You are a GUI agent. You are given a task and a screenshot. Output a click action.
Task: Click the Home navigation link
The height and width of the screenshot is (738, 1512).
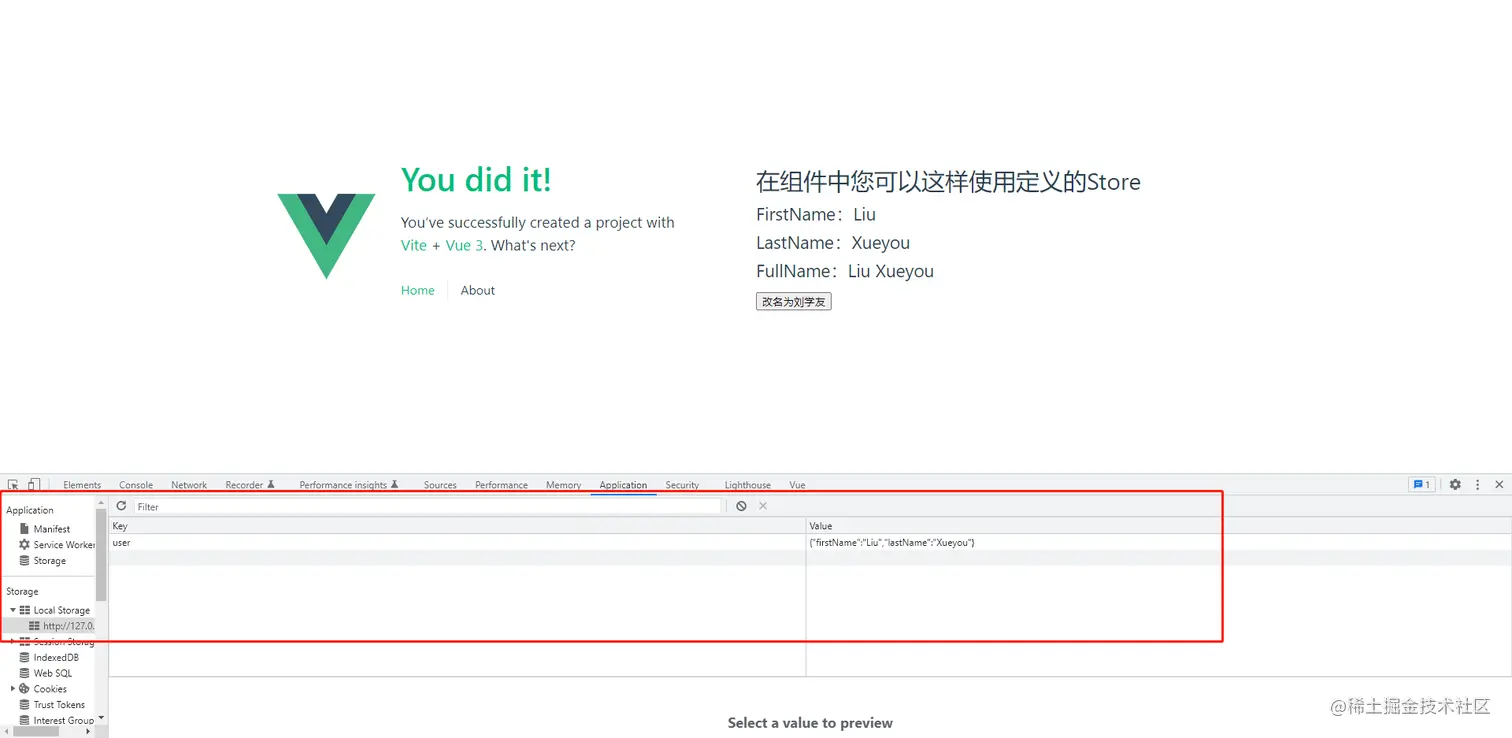pos(418,290)
